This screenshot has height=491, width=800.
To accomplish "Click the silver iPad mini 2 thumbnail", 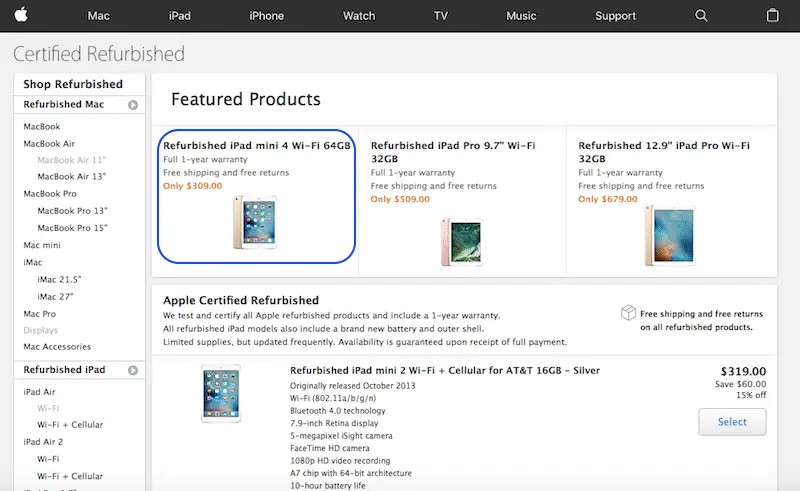I will tap(220, 392).
